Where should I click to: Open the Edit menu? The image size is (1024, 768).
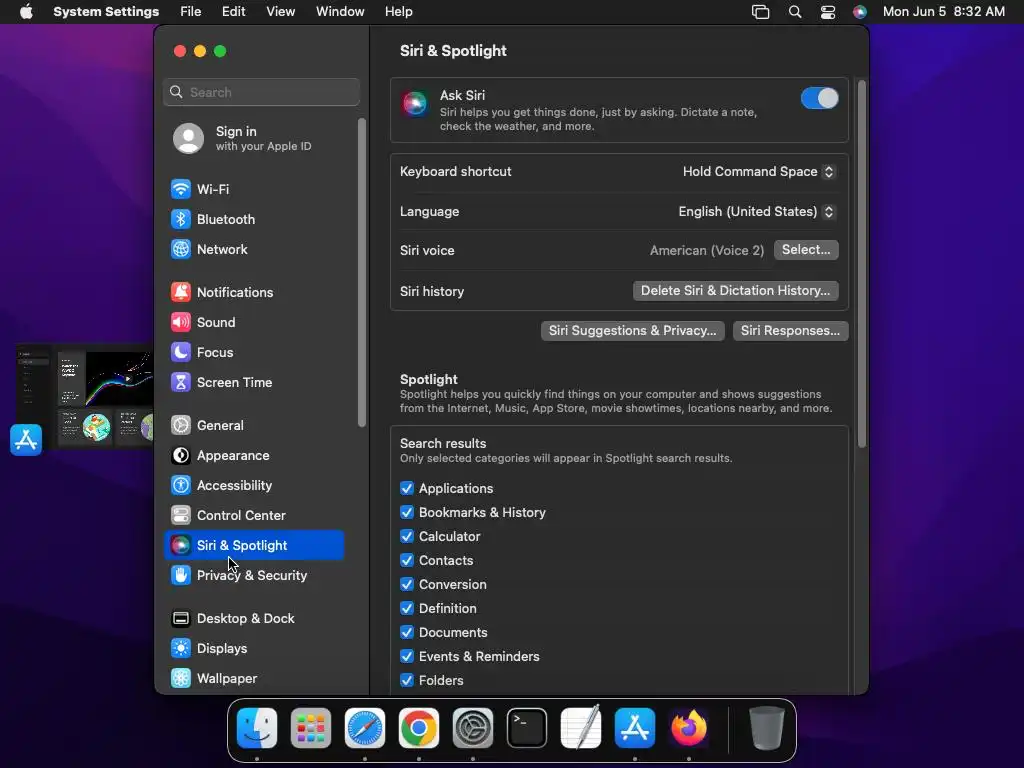click(x=233, y=12)
